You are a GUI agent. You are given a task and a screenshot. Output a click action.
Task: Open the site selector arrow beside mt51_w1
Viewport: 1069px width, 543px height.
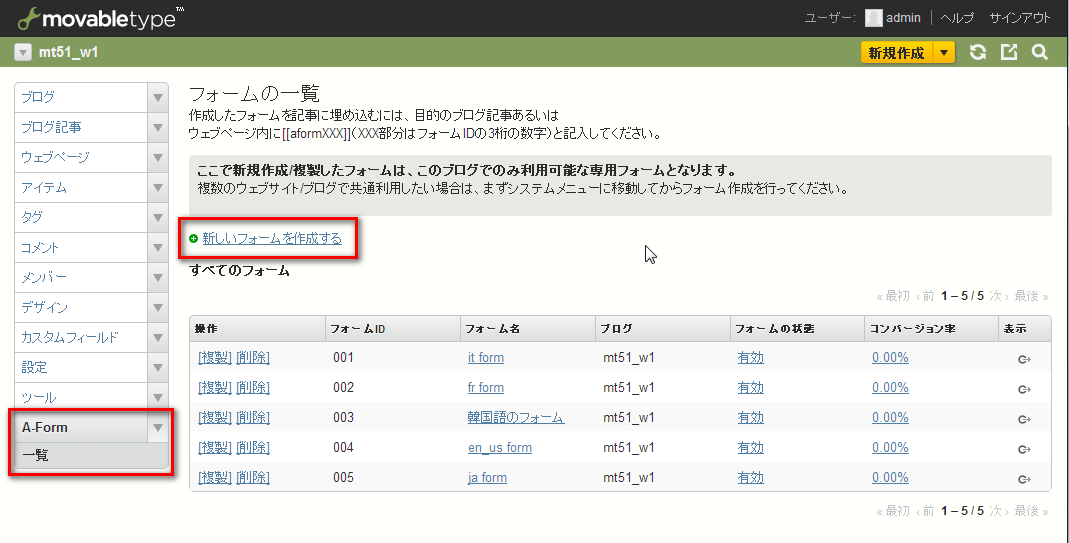(23, 53)
